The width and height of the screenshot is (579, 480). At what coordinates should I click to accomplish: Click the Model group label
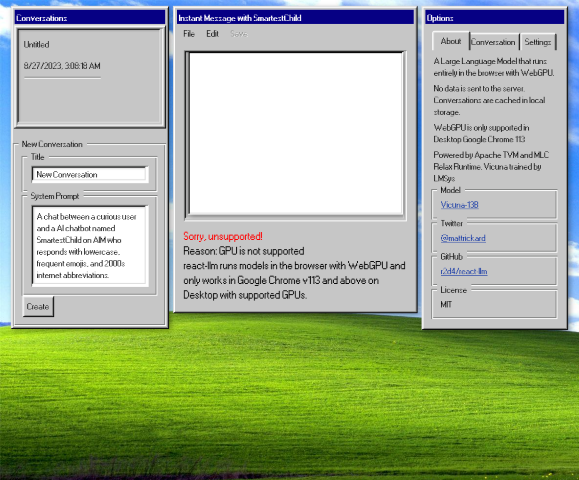pos(450,190)
